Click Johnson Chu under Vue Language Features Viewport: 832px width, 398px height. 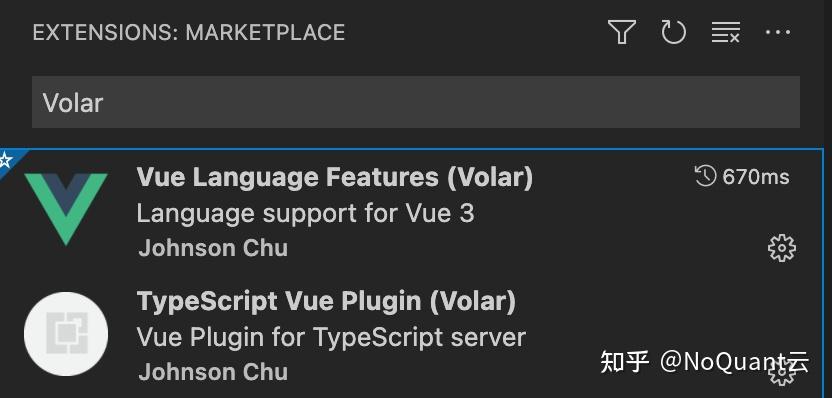[213, 248]
